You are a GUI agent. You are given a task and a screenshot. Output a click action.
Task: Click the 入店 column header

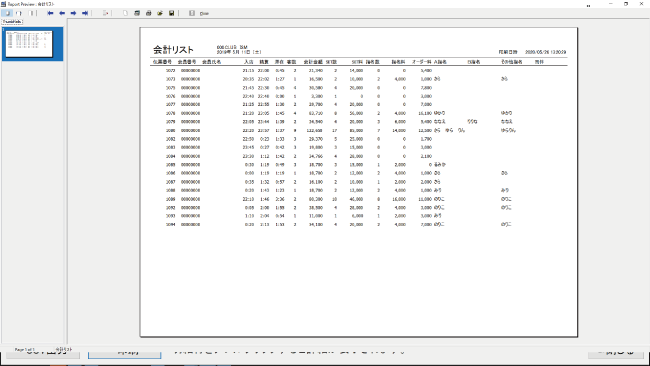(248, 62)
